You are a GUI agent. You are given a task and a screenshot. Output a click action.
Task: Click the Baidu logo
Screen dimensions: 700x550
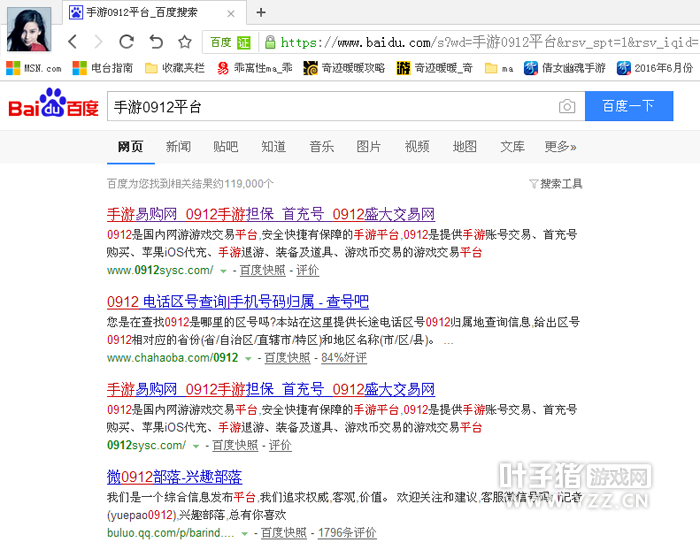[x=53, y=105]
